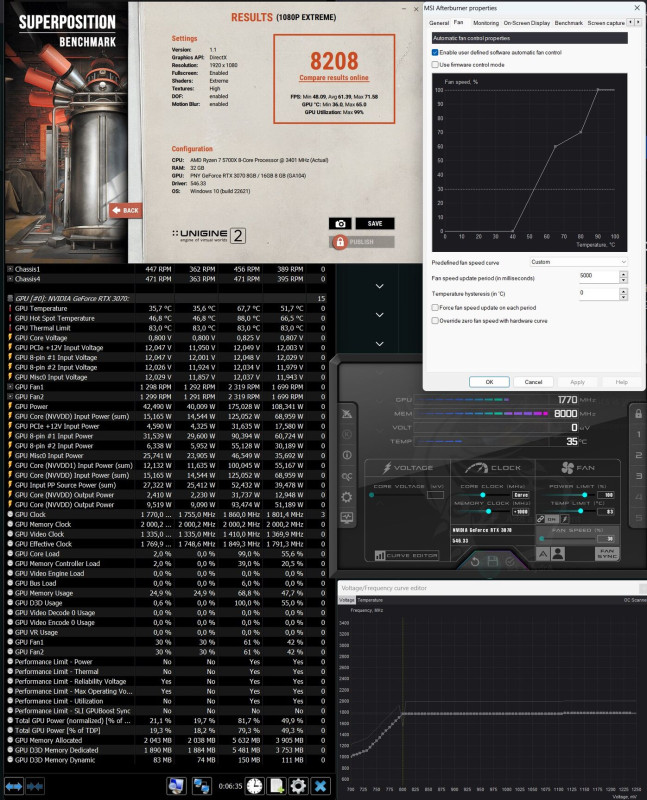Open Afterburner settings gear icon
This screenshot has width=647, height=800.
pos(347,497)
